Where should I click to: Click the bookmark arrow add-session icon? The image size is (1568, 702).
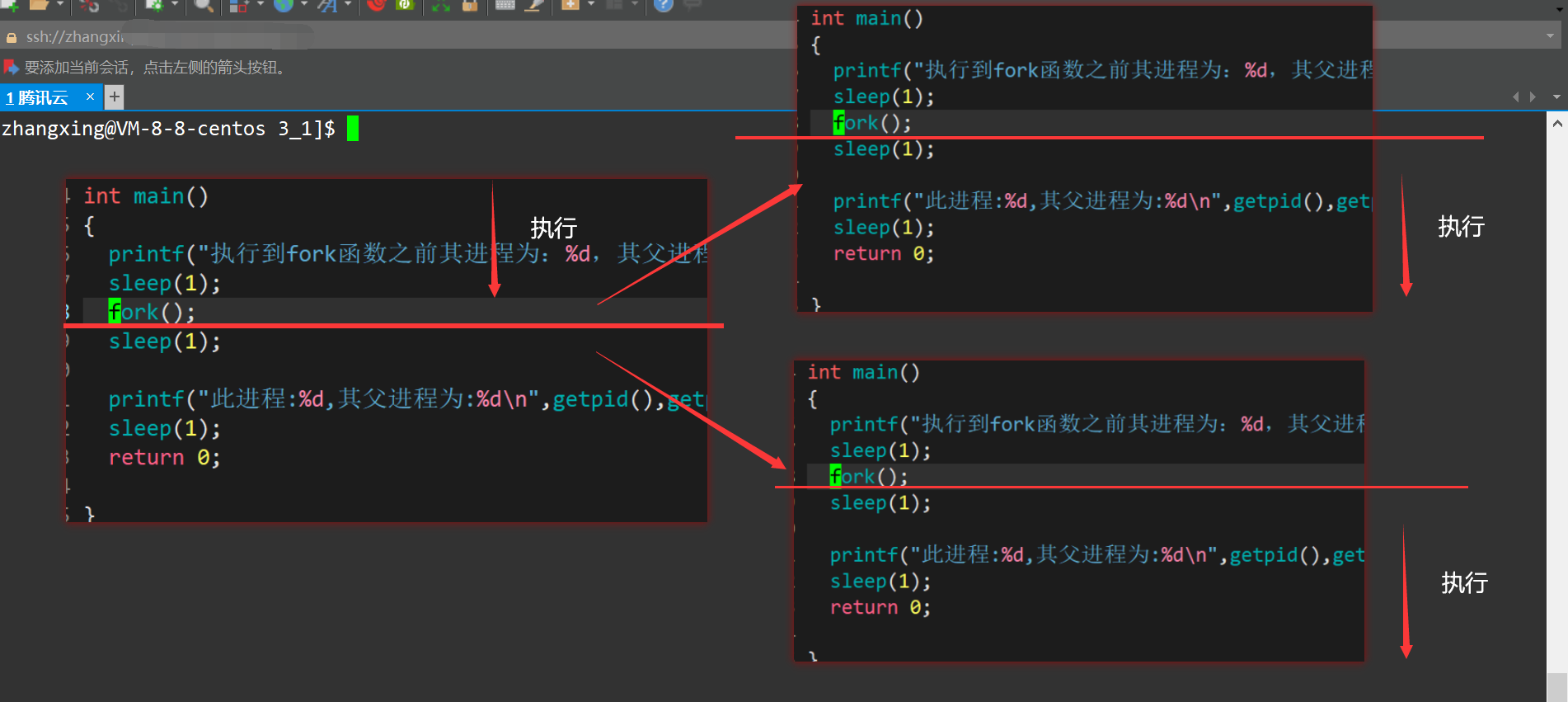(11, 67)
